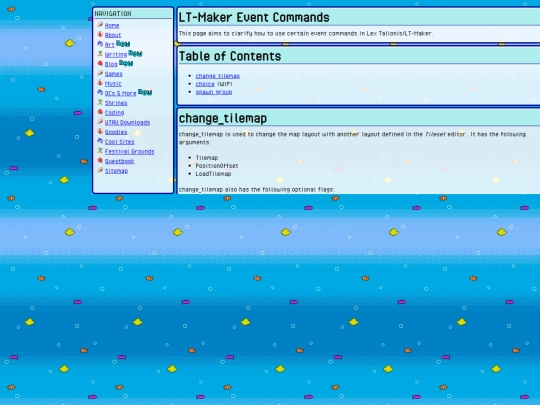The width and height of the screenshot is (540, 405).
Task: Click the blue icon beside Cool Sites
Action: click(100, 141)
